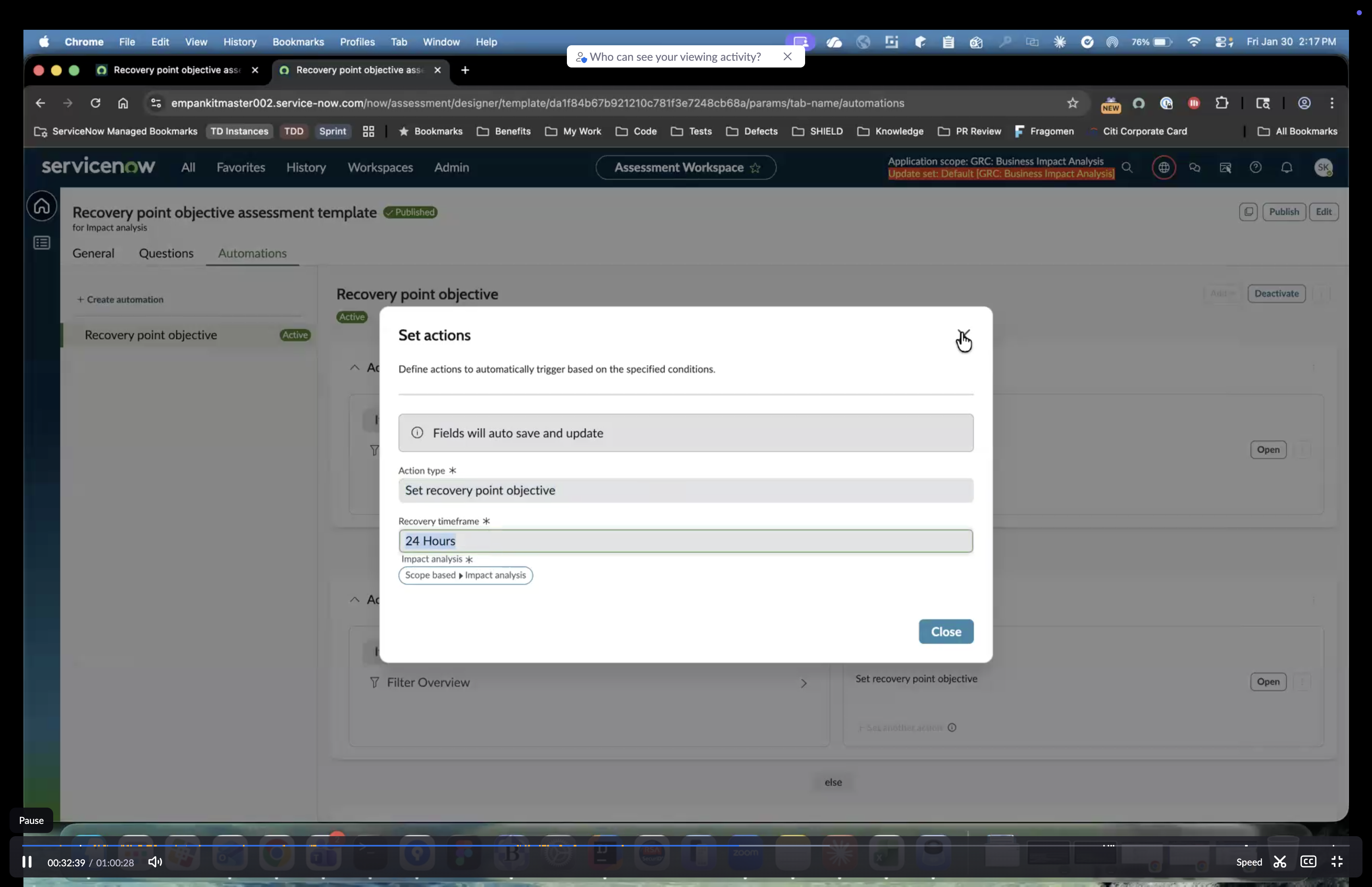Click the browser home icon
The image size is (1372, 887).
(123, 102)
